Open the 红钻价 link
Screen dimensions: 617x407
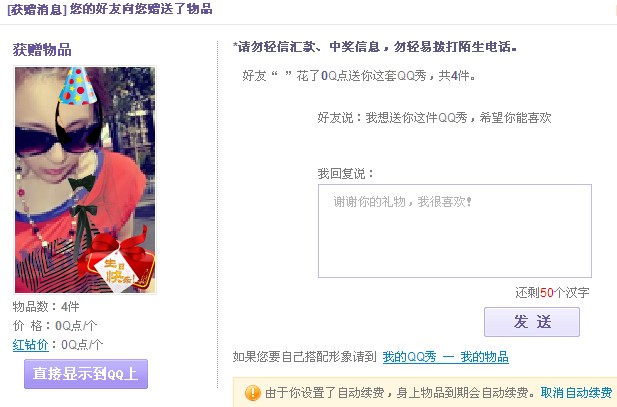[30, 345]
